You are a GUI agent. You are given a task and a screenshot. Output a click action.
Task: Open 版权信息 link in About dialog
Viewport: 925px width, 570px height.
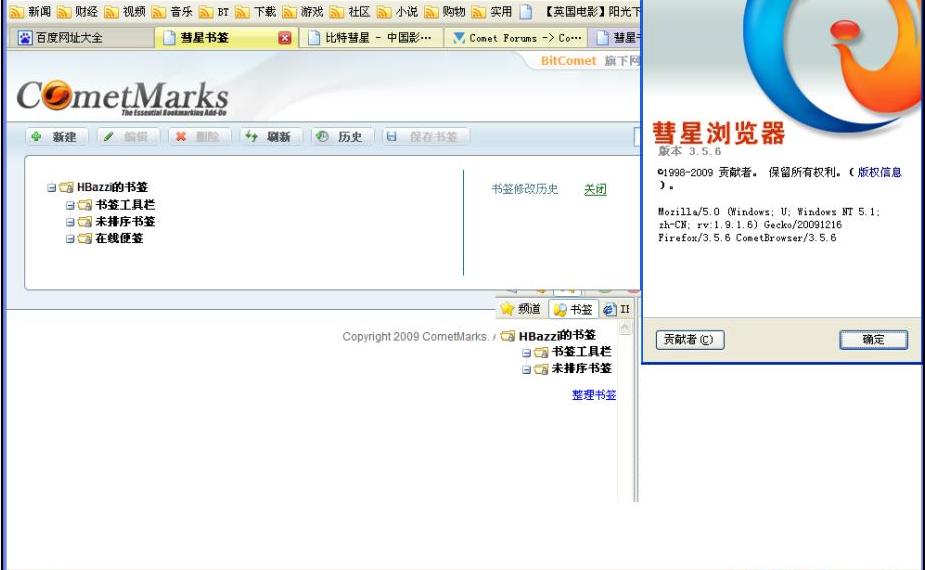pyautogui.click(x=879, y=172)
